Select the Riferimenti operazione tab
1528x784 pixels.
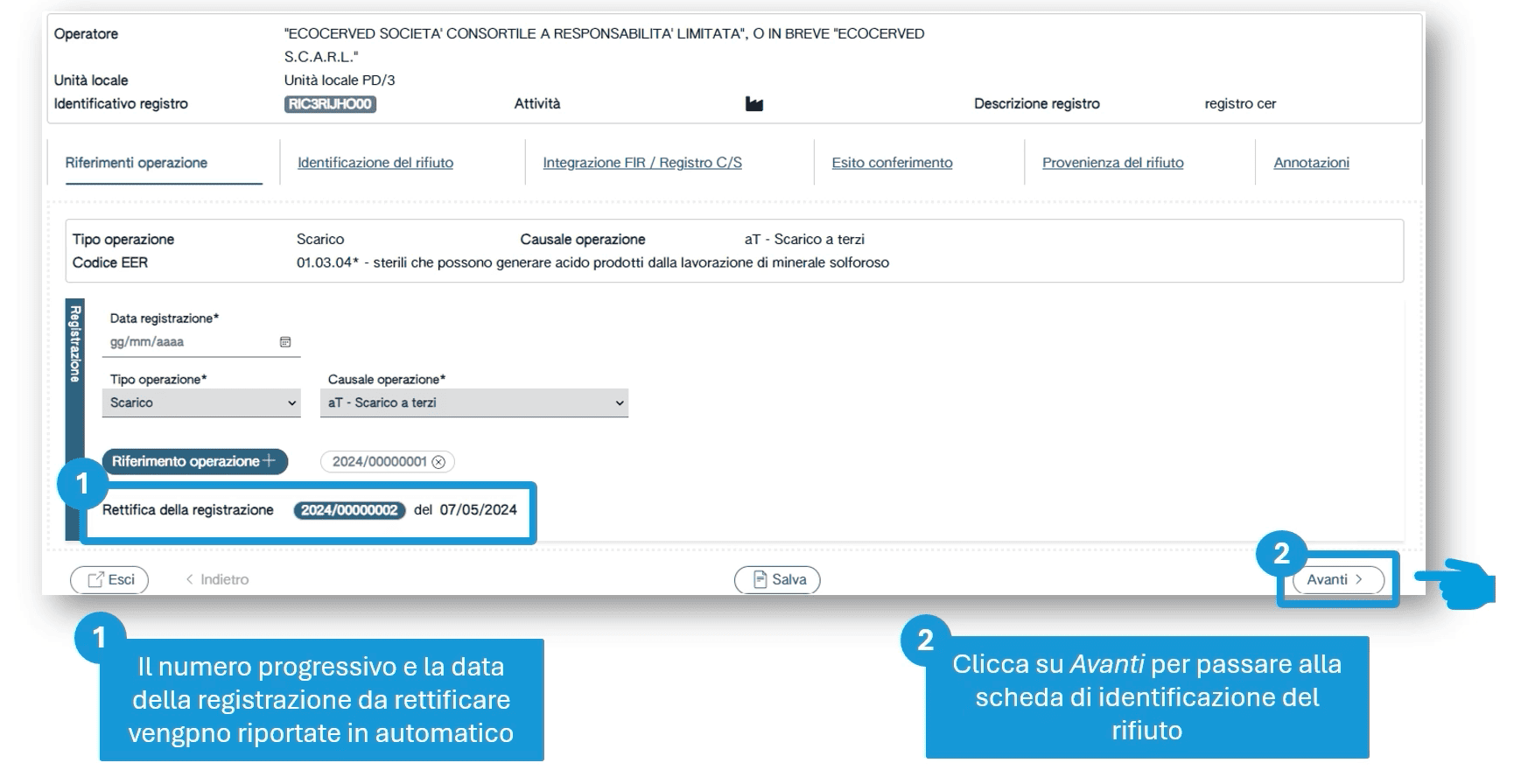pyautogui.click(x=137, y=163)
